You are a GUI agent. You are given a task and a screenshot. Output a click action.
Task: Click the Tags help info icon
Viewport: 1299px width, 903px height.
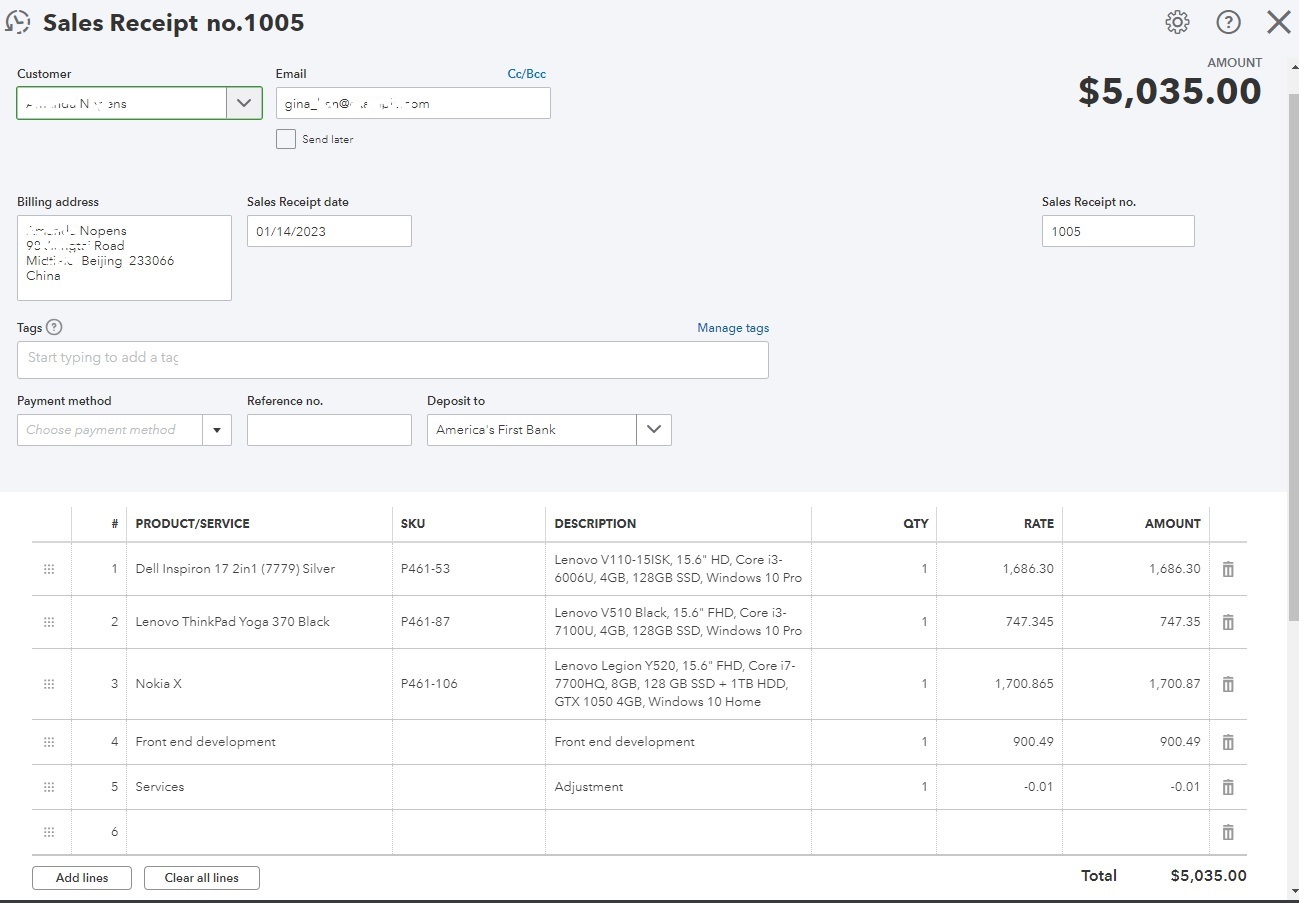click(x=54, y=327)
